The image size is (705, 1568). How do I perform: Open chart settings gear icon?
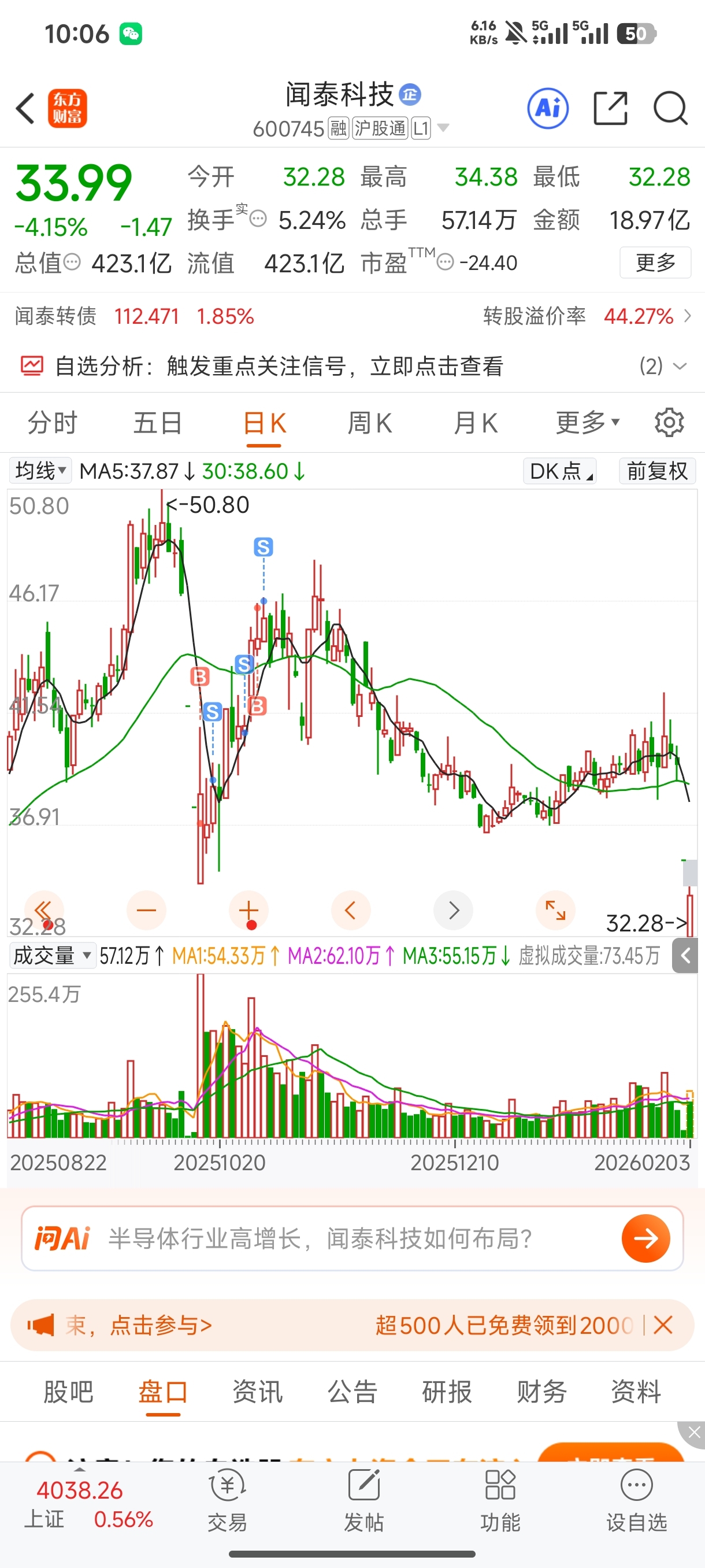click(x=669, y=423)
